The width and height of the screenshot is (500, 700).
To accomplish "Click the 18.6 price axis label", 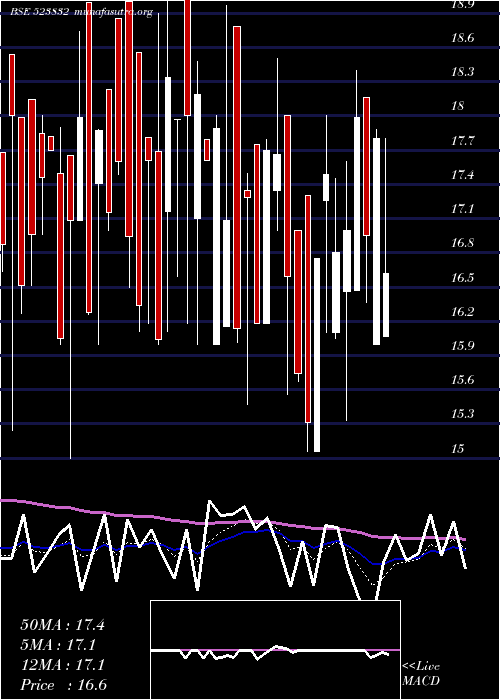I will click(x=462, y=38).
